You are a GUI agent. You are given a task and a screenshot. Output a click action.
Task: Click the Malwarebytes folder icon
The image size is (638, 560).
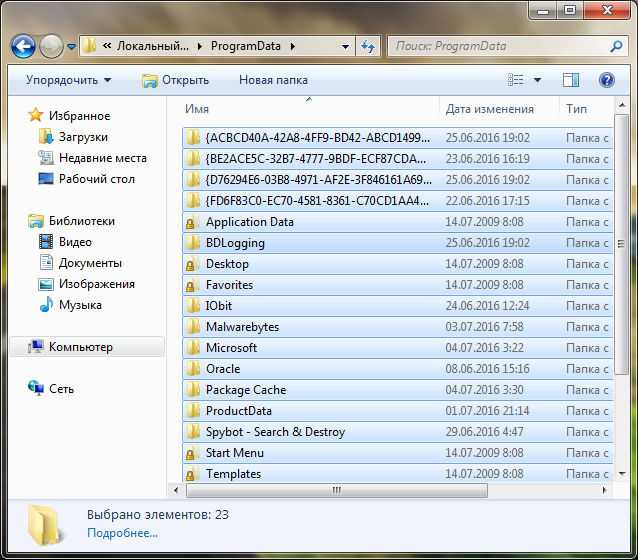click(193, 327)
